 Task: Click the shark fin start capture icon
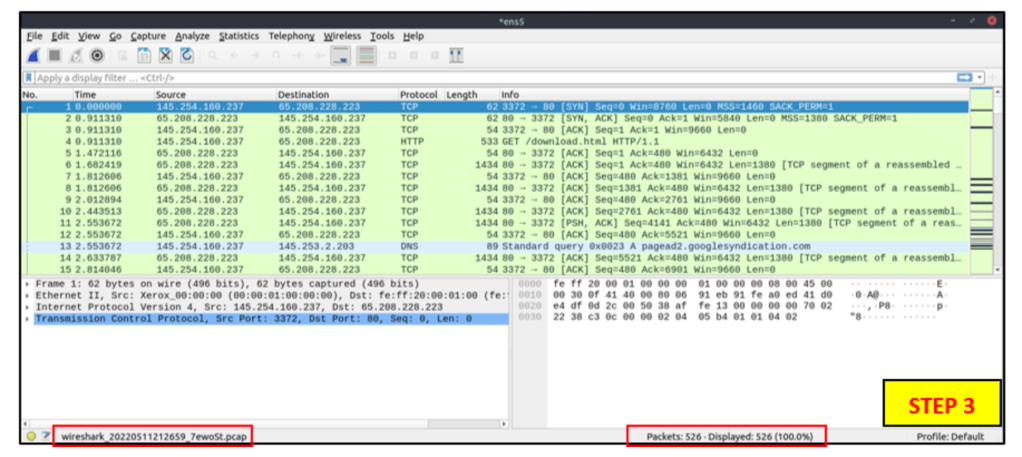tap(33, 55)
